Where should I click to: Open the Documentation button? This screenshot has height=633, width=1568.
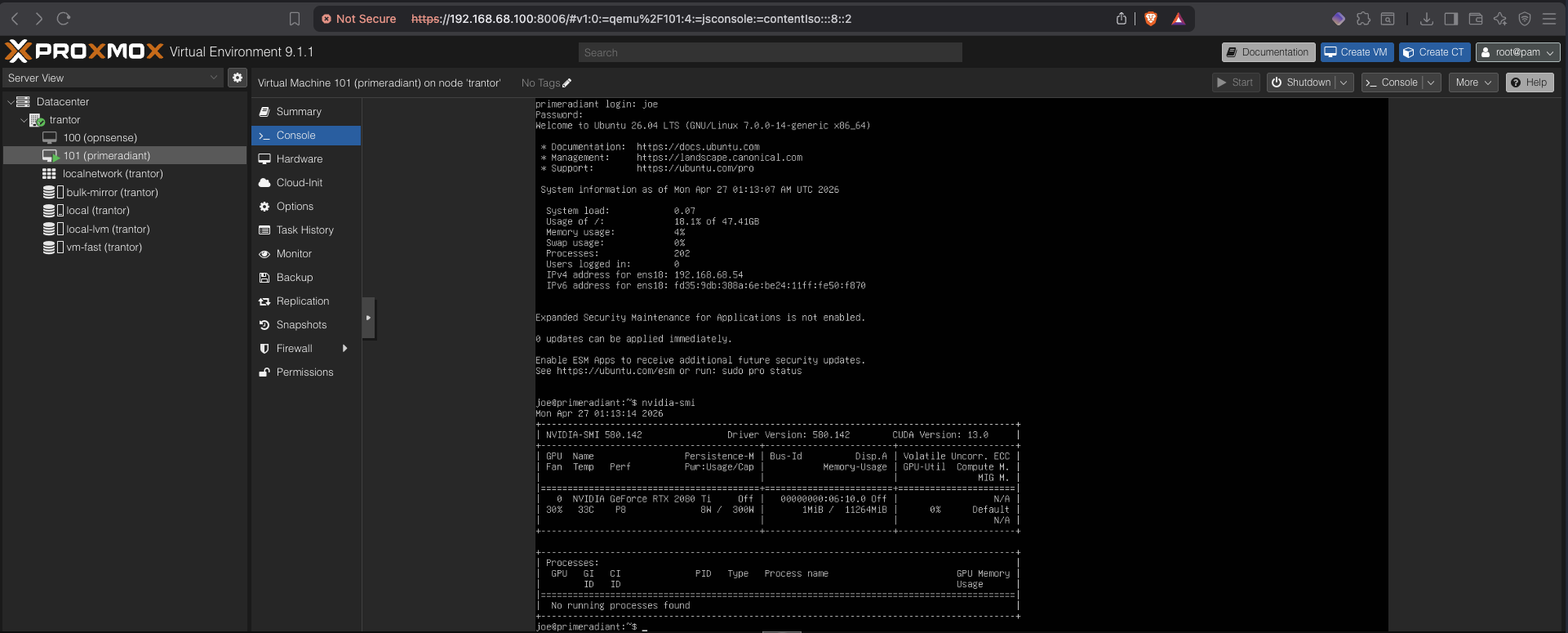pos(1268,52)
